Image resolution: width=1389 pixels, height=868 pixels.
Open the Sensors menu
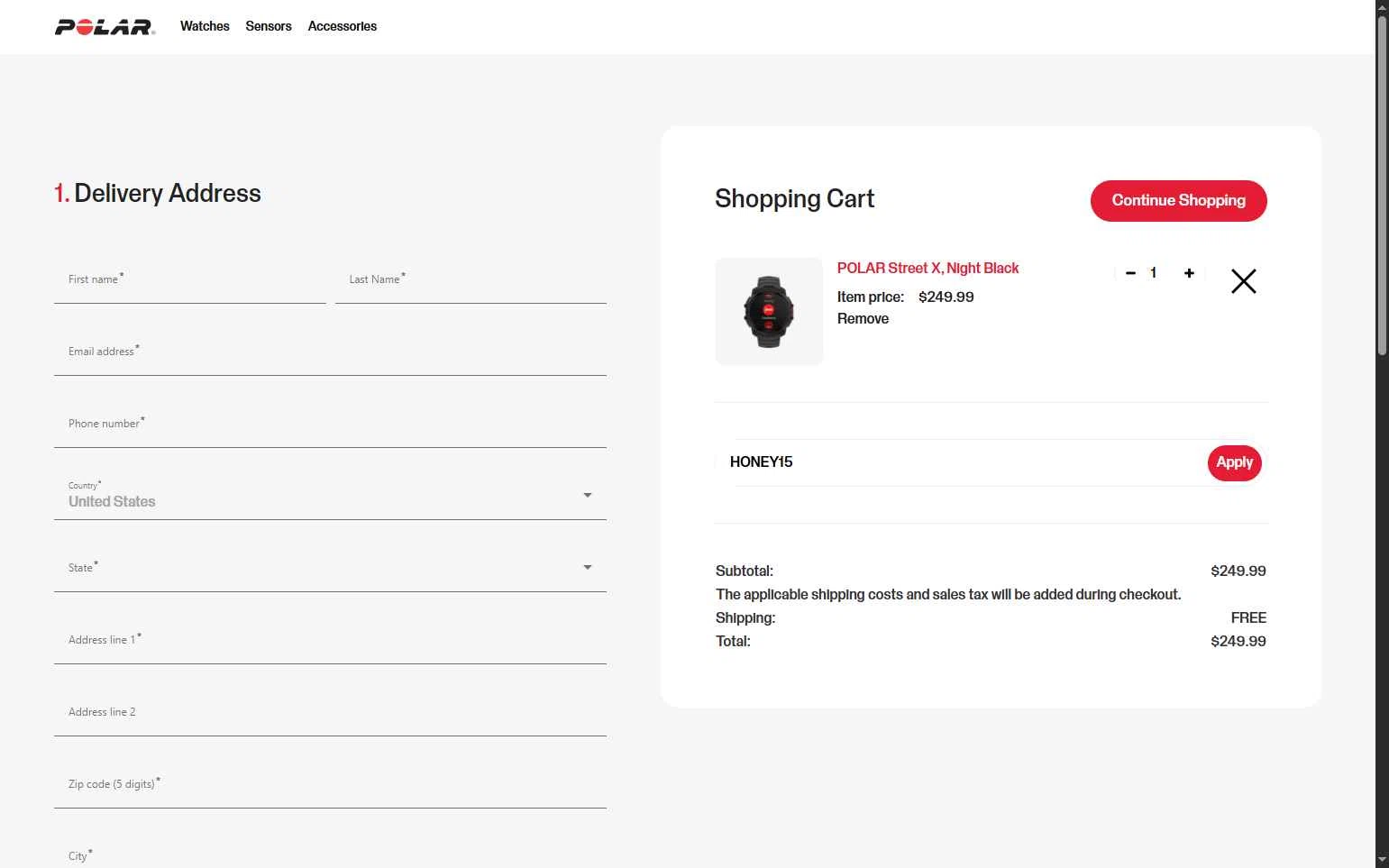269,26
